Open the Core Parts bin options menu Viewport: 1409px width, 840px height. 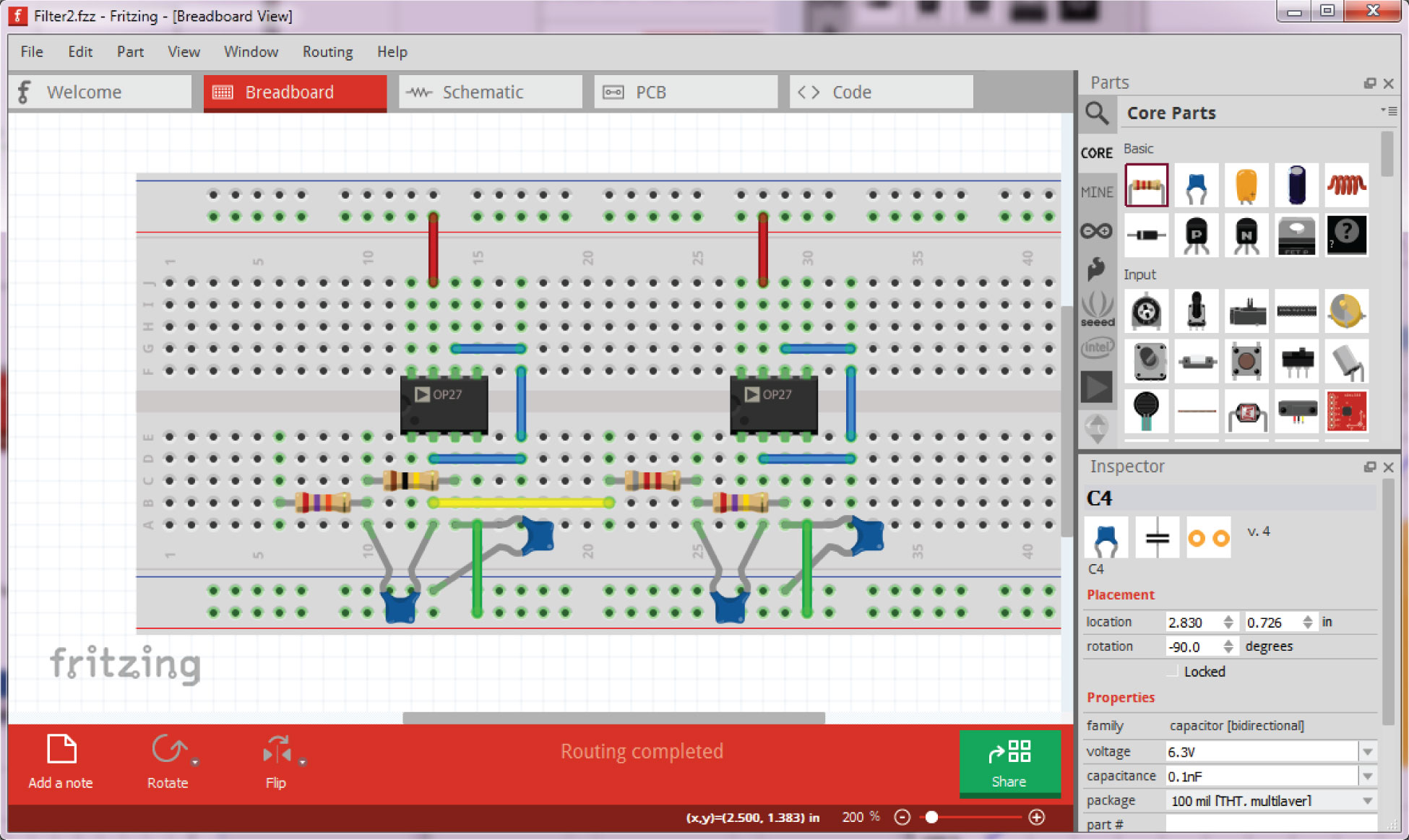(1388, 111)
